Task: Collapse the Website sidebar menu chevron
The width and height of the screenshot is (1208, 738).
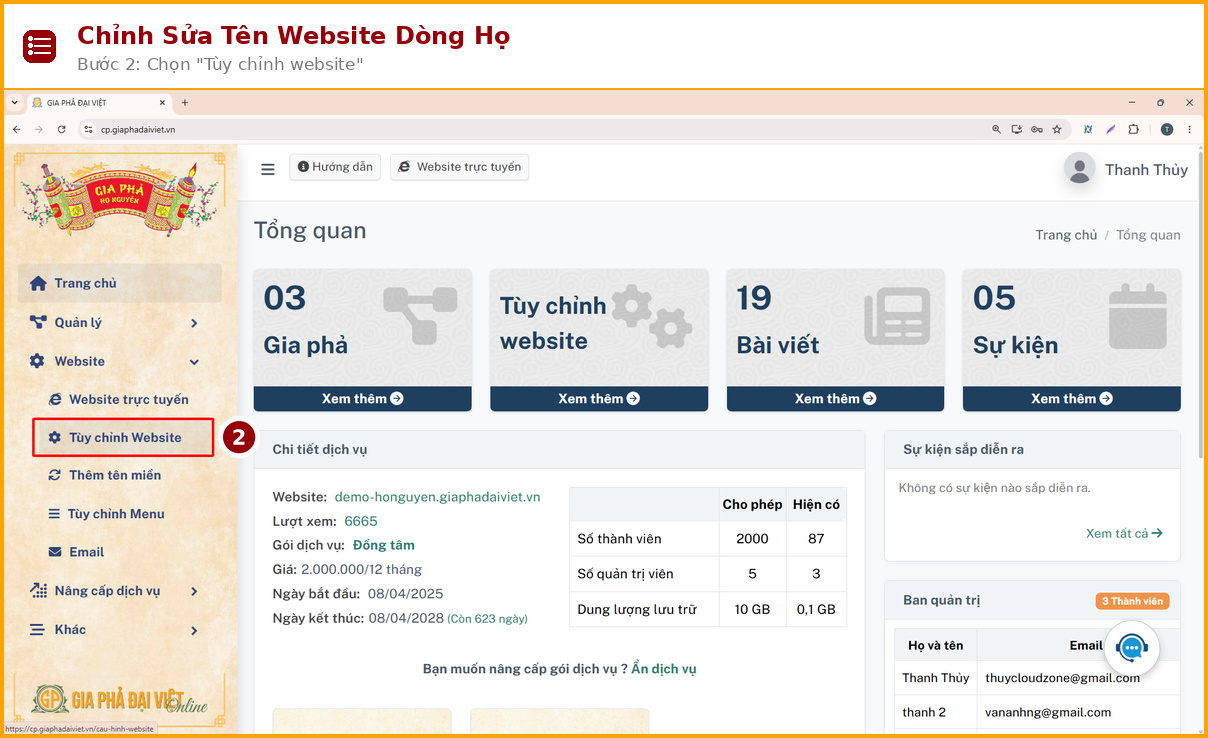Action: pyautogui.click(x=194, y=362)
